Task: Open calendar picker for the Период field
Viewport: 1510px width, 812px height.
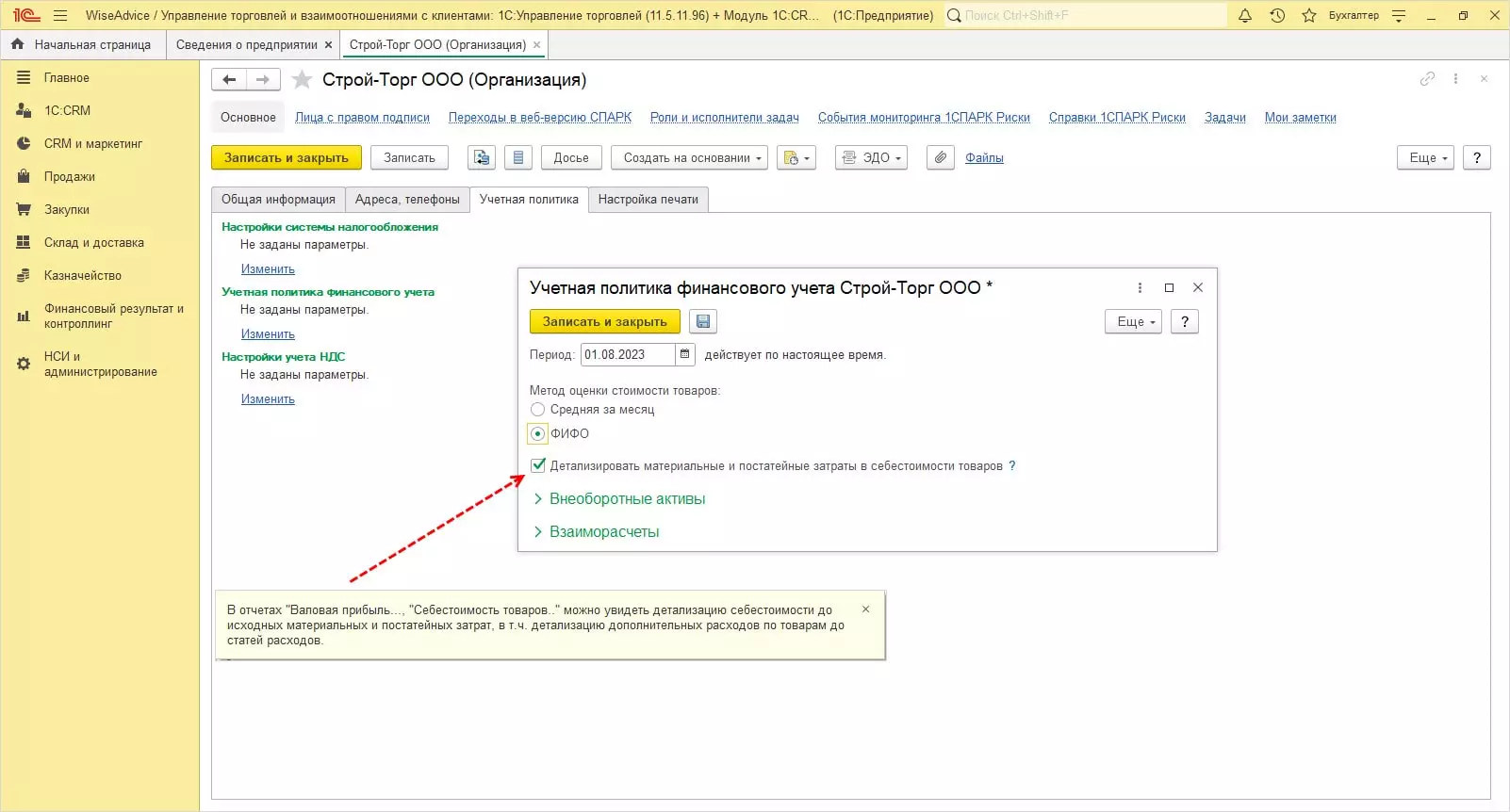Action: tap(685, 354)
